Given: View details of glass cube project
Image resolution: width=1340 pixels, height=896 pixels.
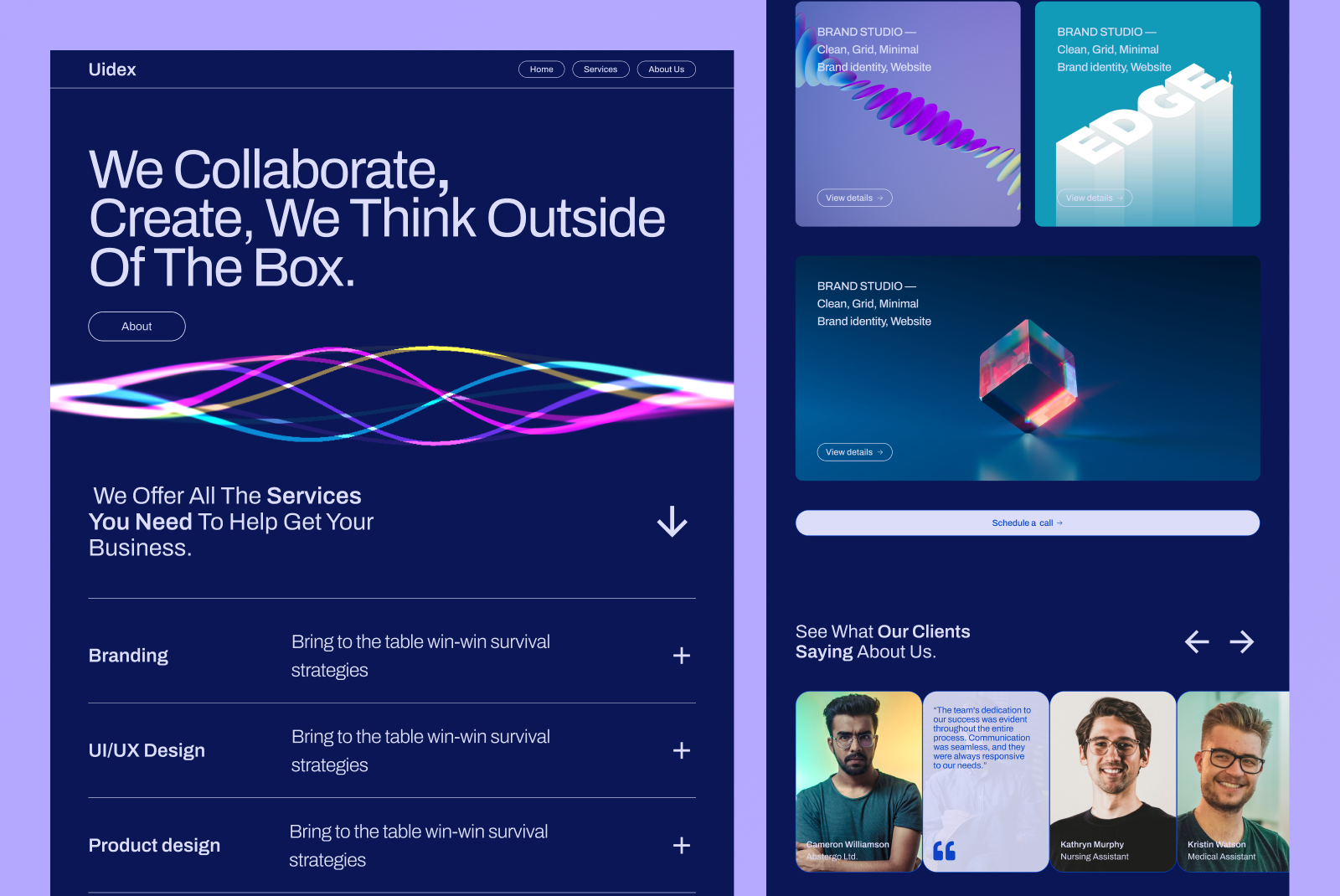Looking at the screenshot, I should 854,452.
